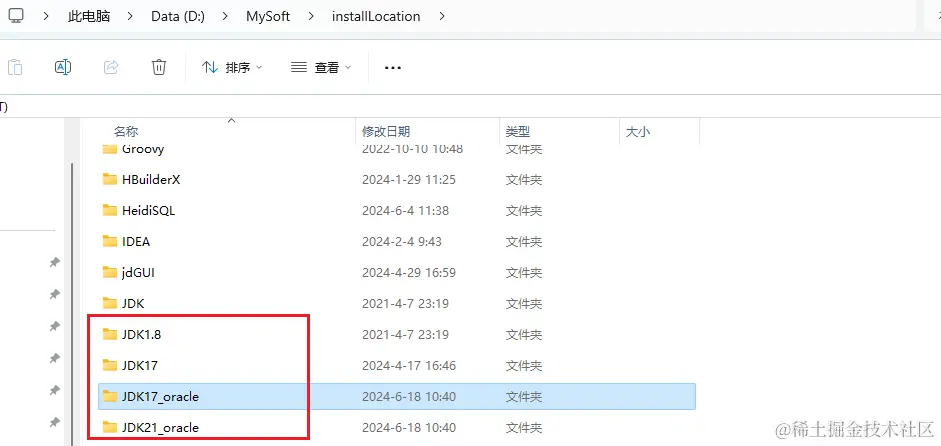Click the JDK21_oracle folder icon
The width and height of the screenshot is (941, 446).
pos(109,427)
